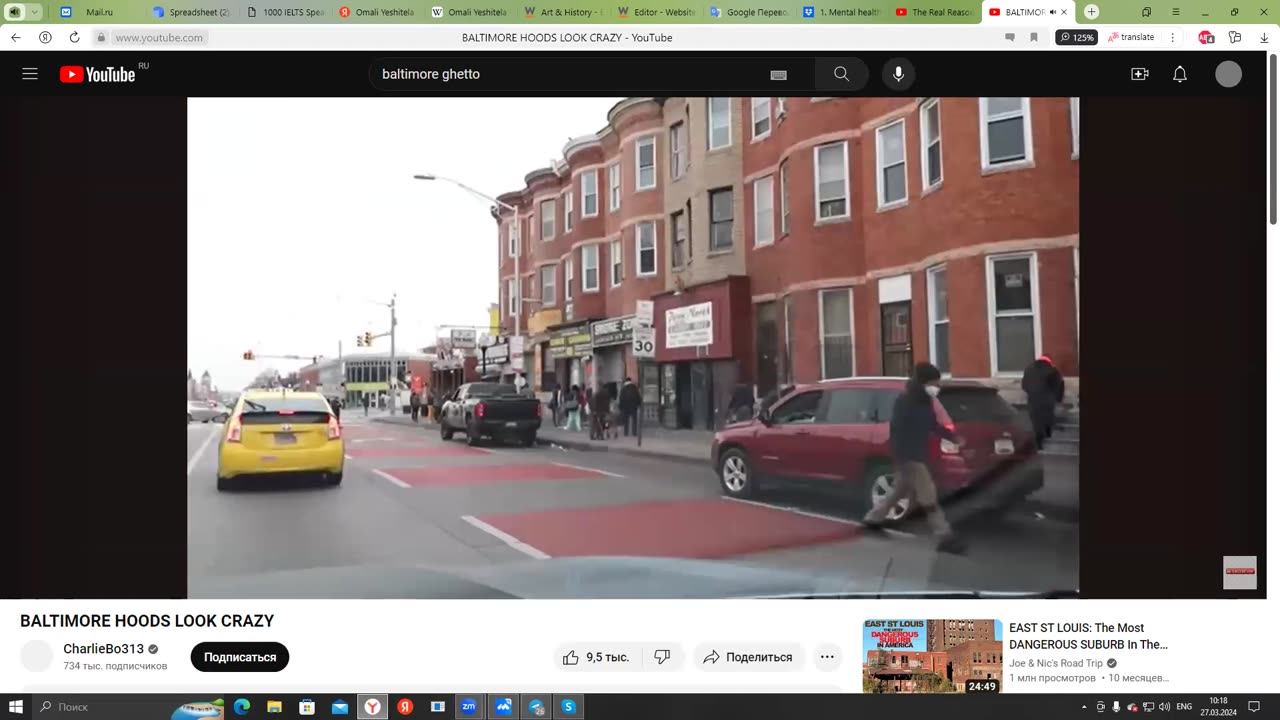The width and height of the screenshot is (1280, 720).
Task: Click the youtube.com address bar
Action: tap(159, 37)
